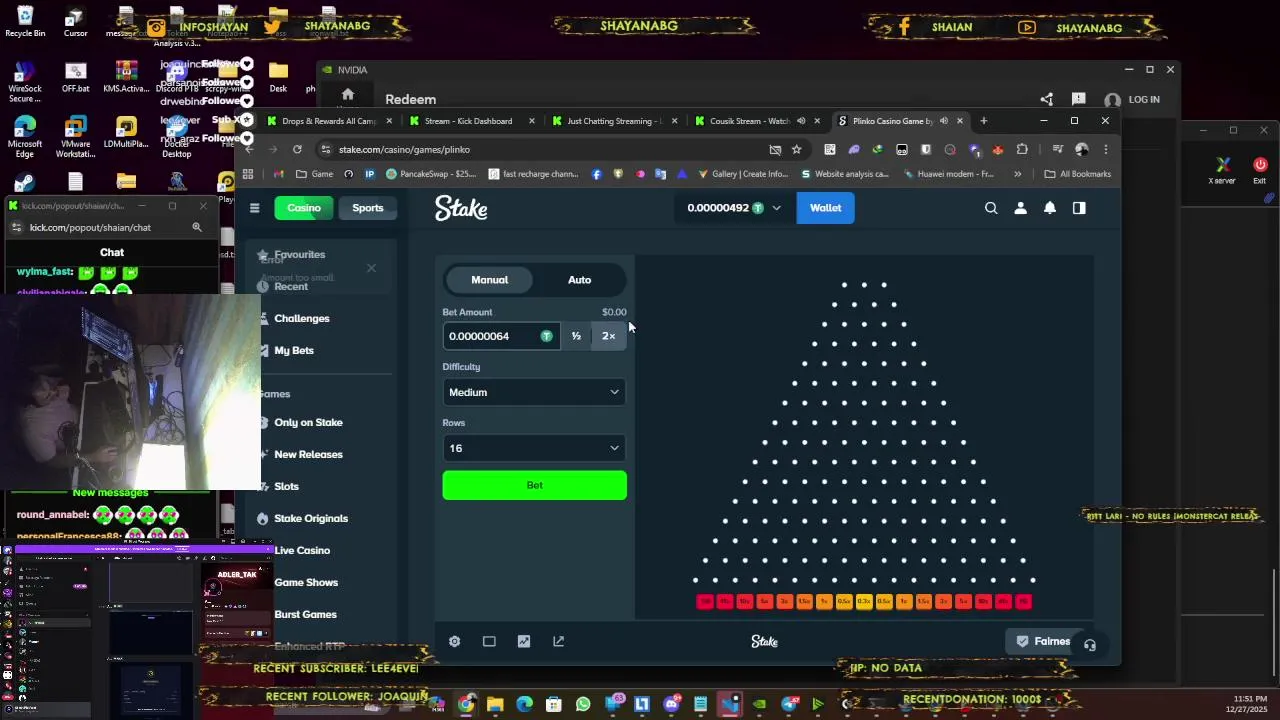Screen dimensions: 1280x720
Task: Open live support headset icon
Action: tap(1090, 645)
